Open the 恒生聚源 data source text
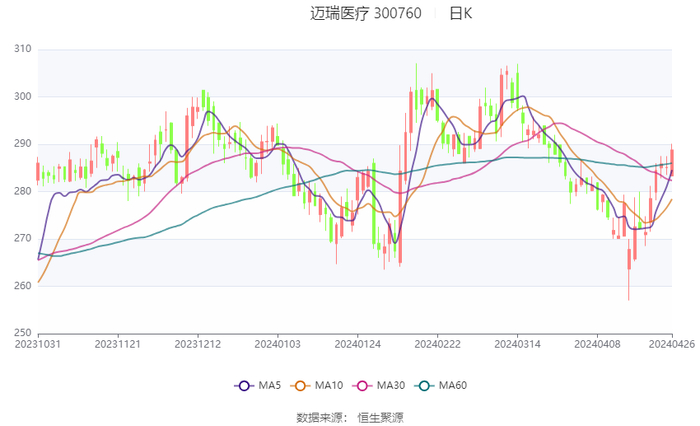The image size is (700, 426). 381,417
